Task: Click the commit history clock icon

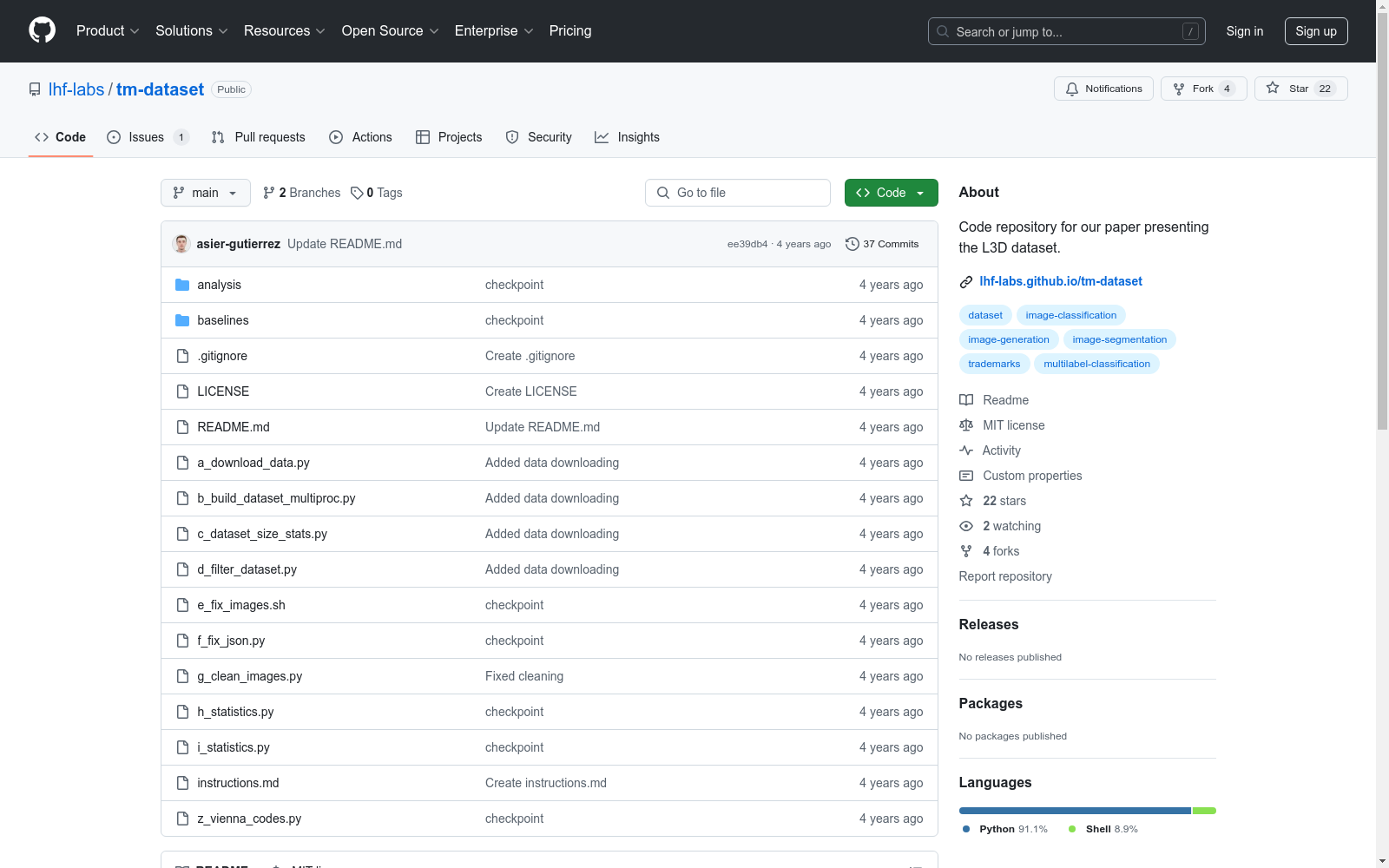Action: click(x=852, y=244)
